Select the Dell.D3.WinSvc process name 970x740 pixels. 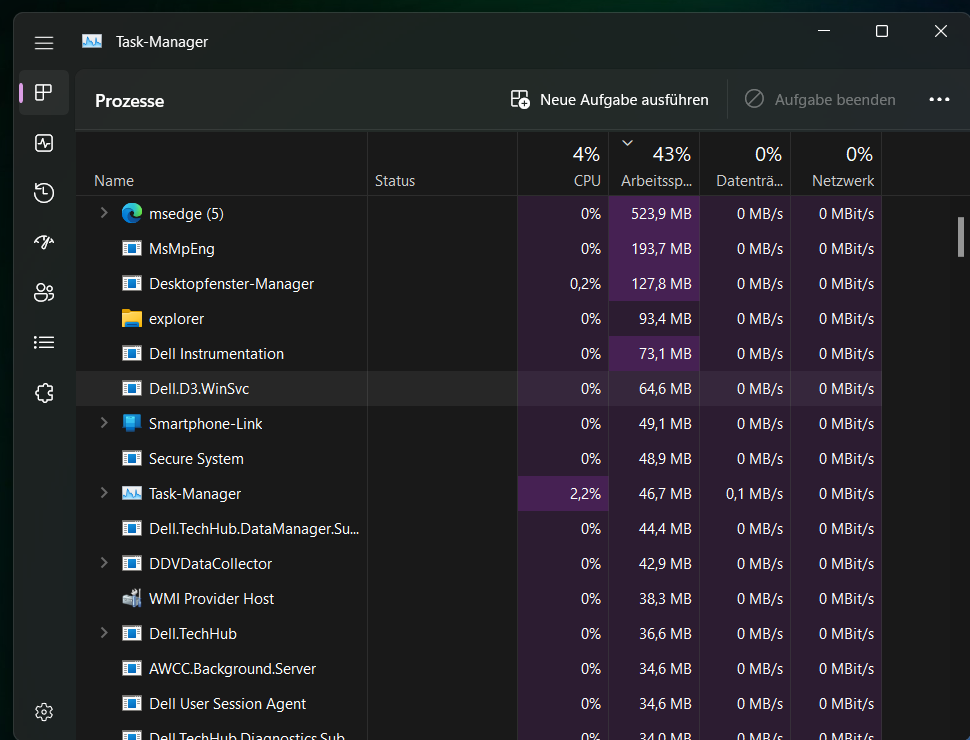click(x=199, y=389)
